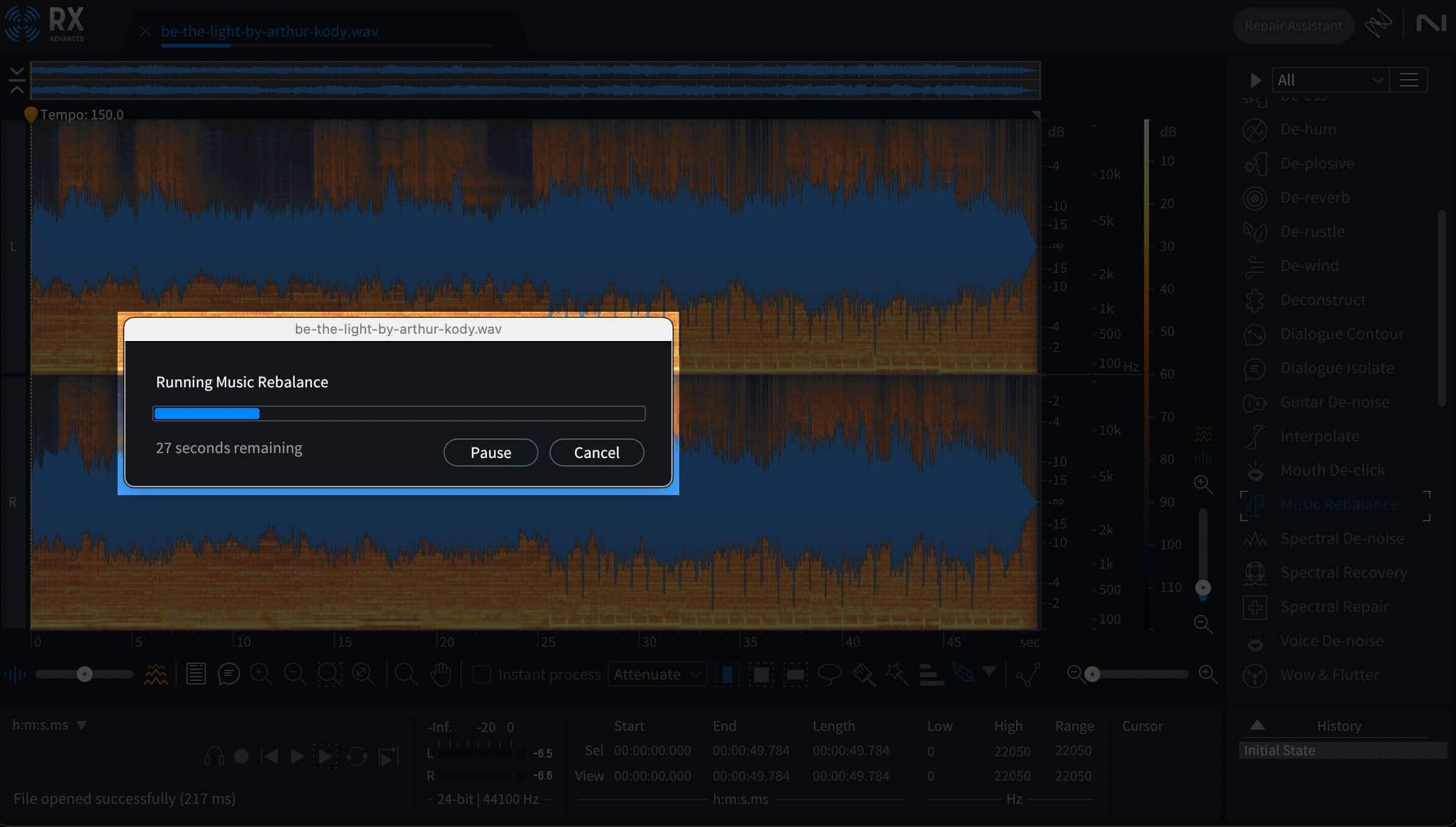Toggle the Instant process checkbox

pos(482,674)
